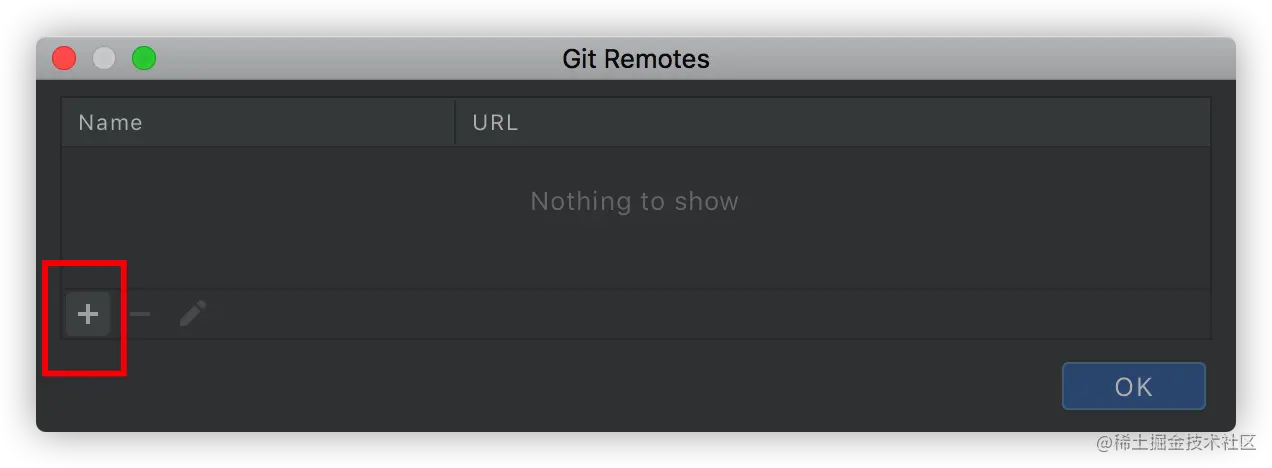The height and width of the screenshot is (468, 1272).
Task: Click the divider between Name and URL headers
Action: coord(455,122)
